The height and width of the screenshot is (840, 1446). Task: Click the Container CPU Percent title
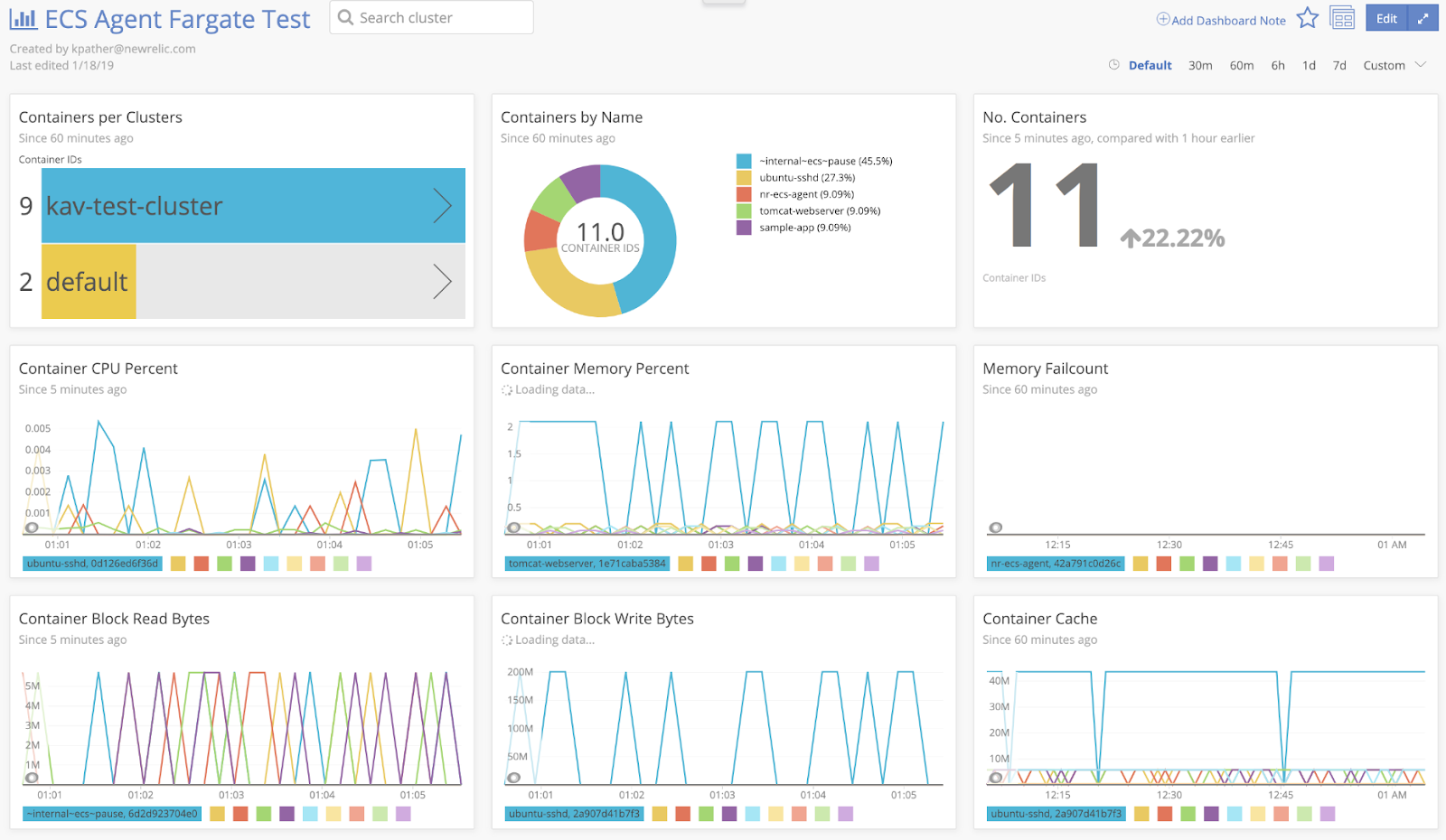pos(99,369)
